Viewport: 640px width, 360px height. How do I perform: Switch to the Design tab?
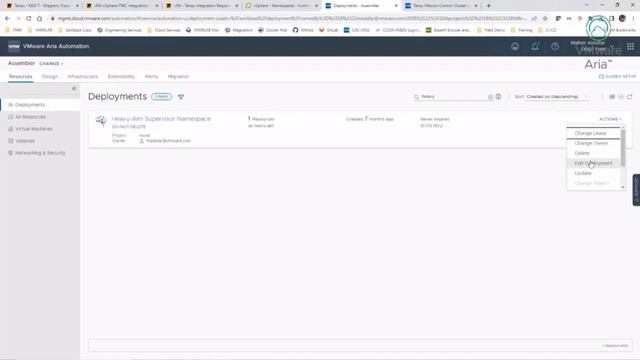pos(50,76)
